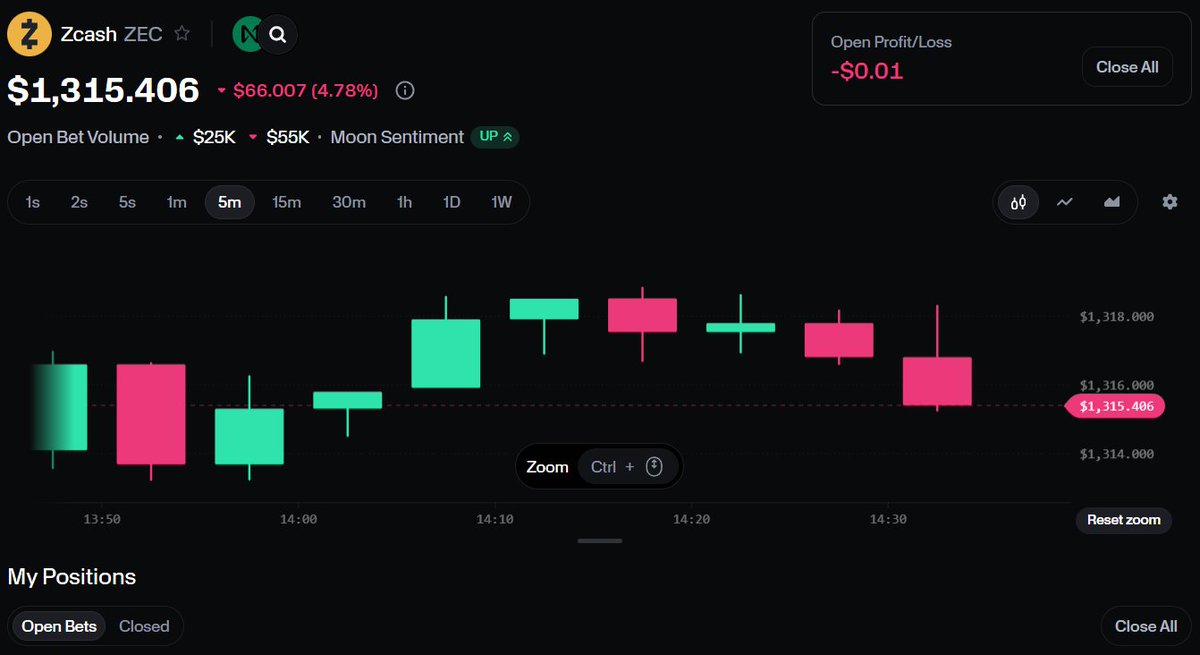
Task: Open the market search magnifier icon
Action: pos(278,34)
